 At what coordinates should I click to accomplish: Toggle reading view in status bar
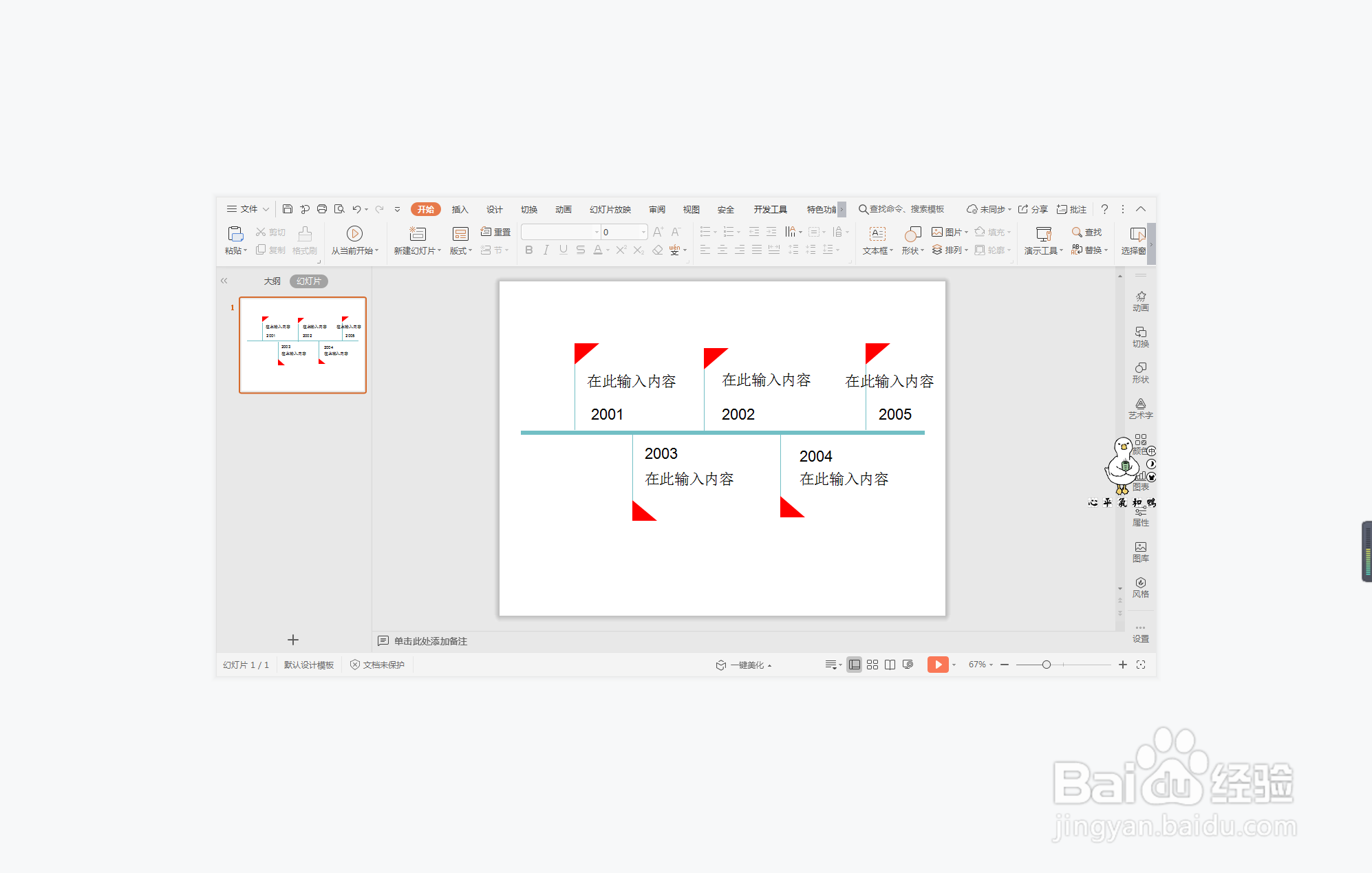point(890,665)
